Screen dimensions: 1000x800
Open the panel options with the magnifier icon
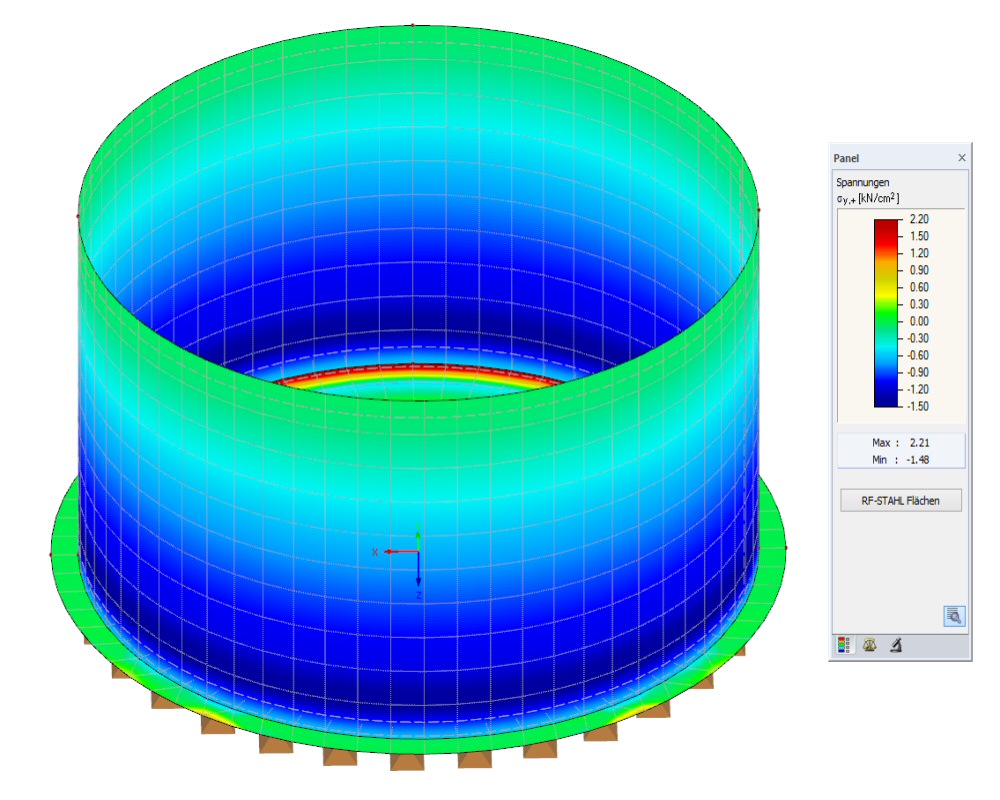(x=955, y=615)
